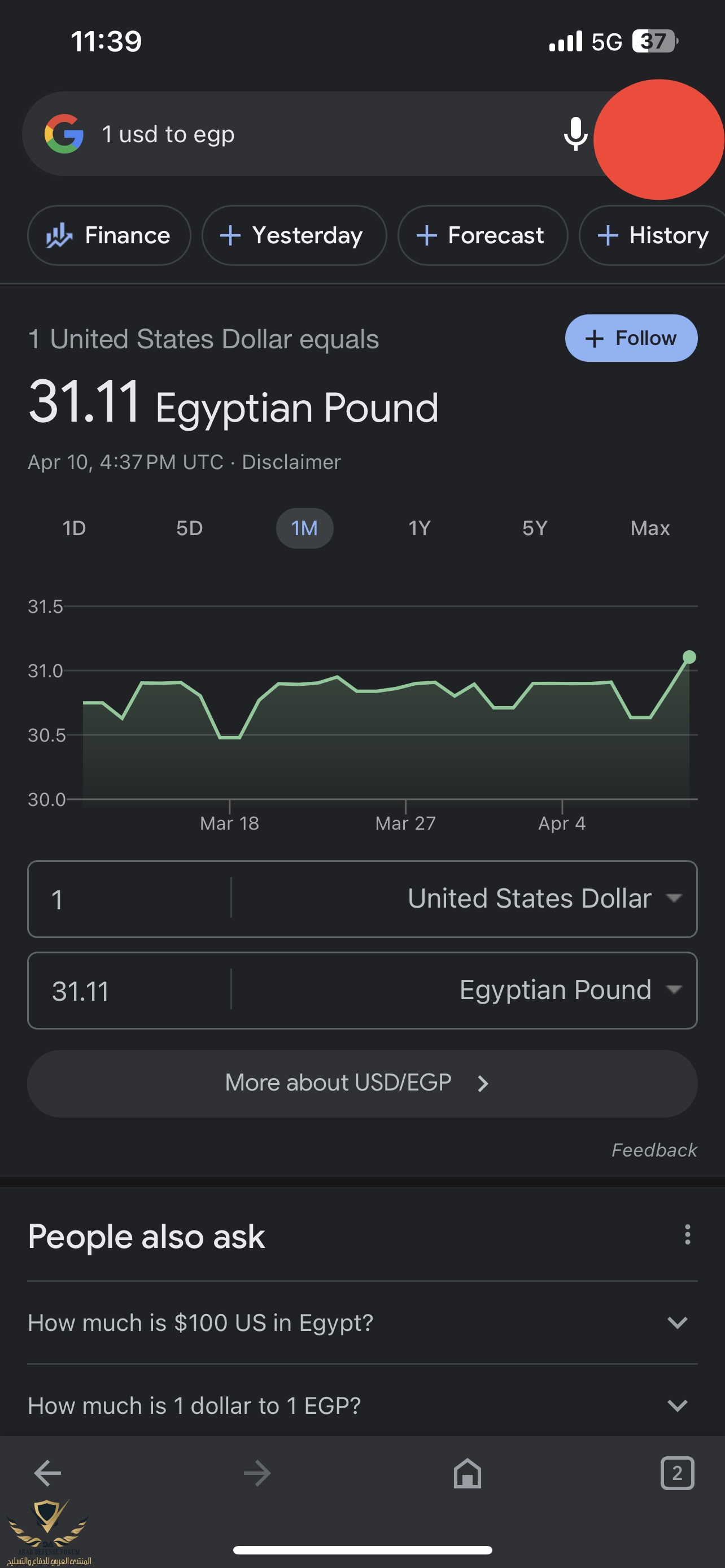Tap the Google logo icon
This screenshot has height=1568, width=725.
[64, 134]
